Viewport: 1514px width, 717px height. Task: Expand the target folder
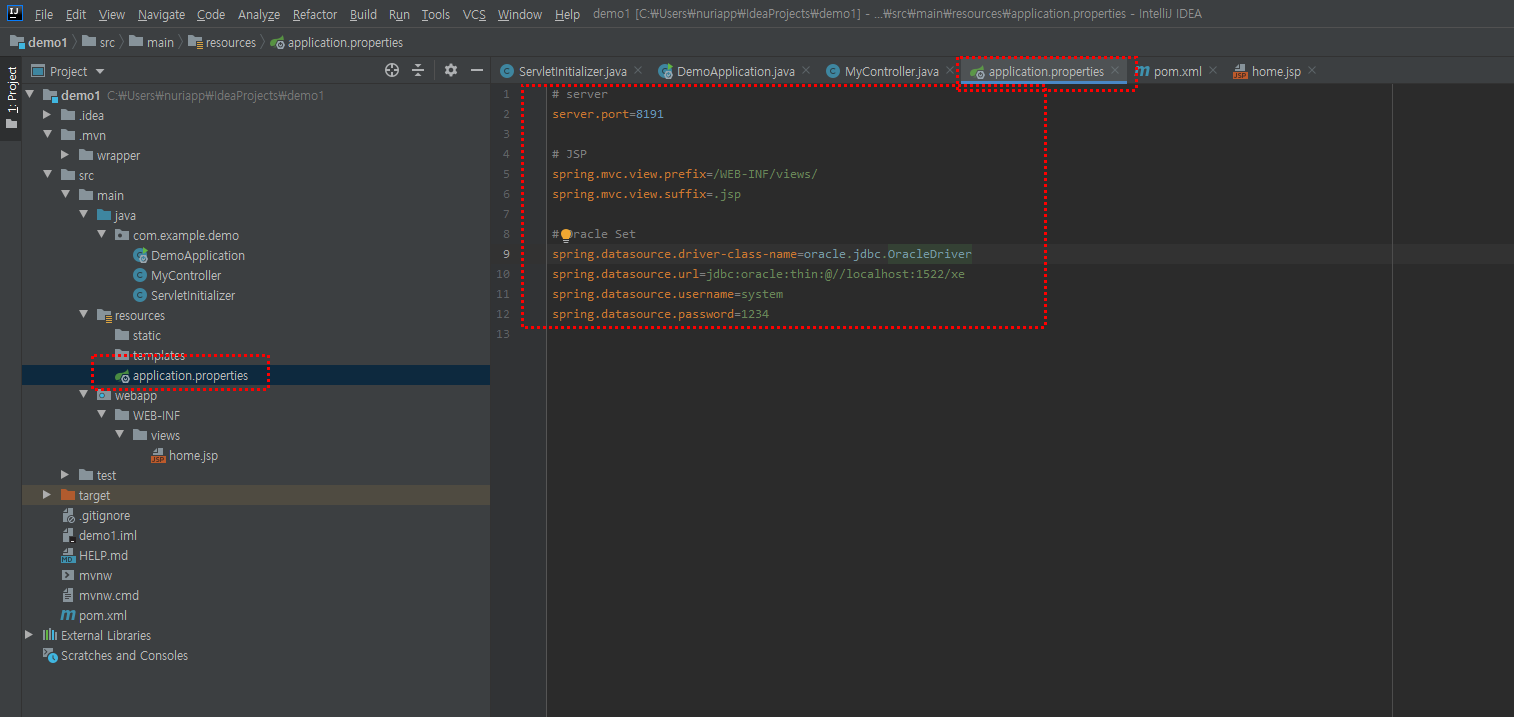point(47,495)
